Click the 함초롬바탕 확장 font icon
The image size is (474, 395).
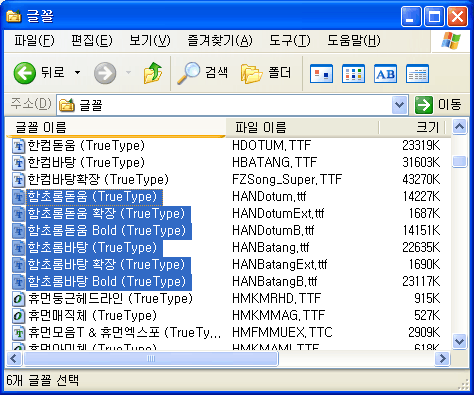19,265
